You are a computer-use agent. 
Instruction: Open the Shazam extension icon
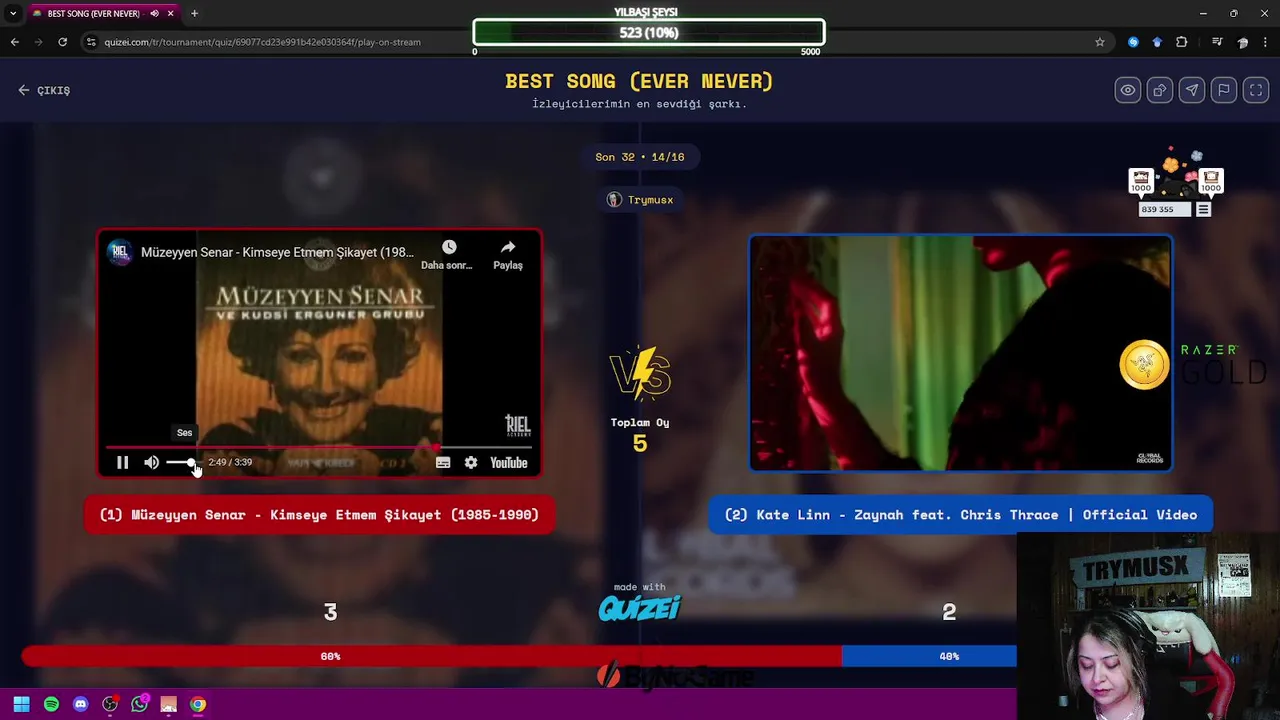coord(1133,42)
